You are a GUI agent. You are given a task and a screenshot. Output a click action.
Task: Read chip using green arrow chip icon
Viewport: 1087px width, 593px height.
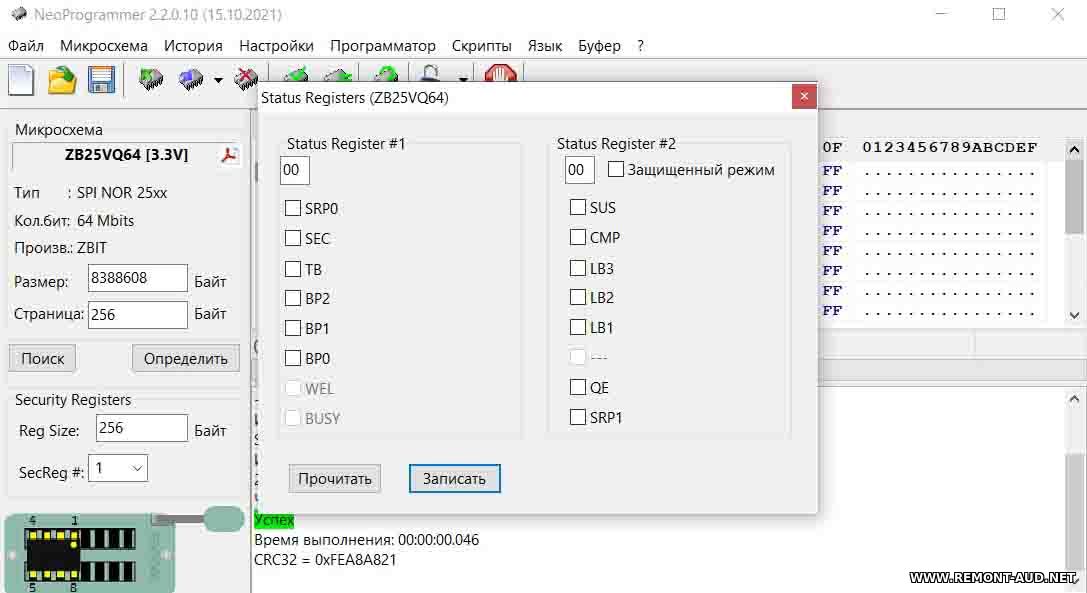coord(150,80)
